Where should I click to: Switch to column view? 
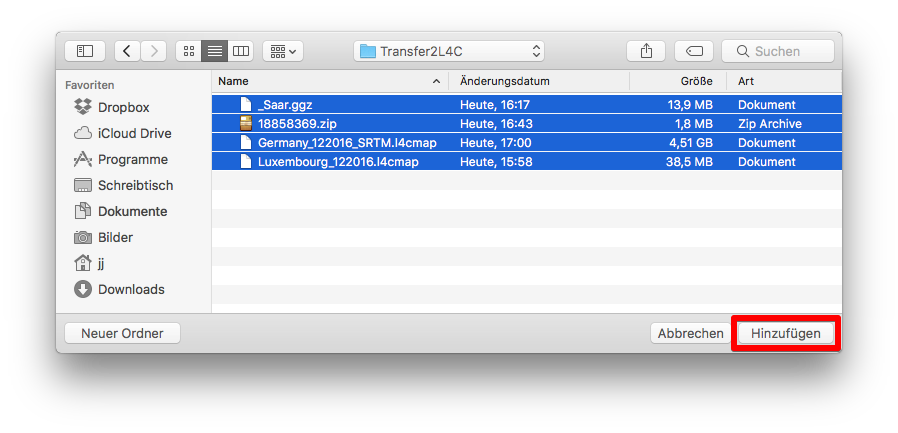pos(240,51)
